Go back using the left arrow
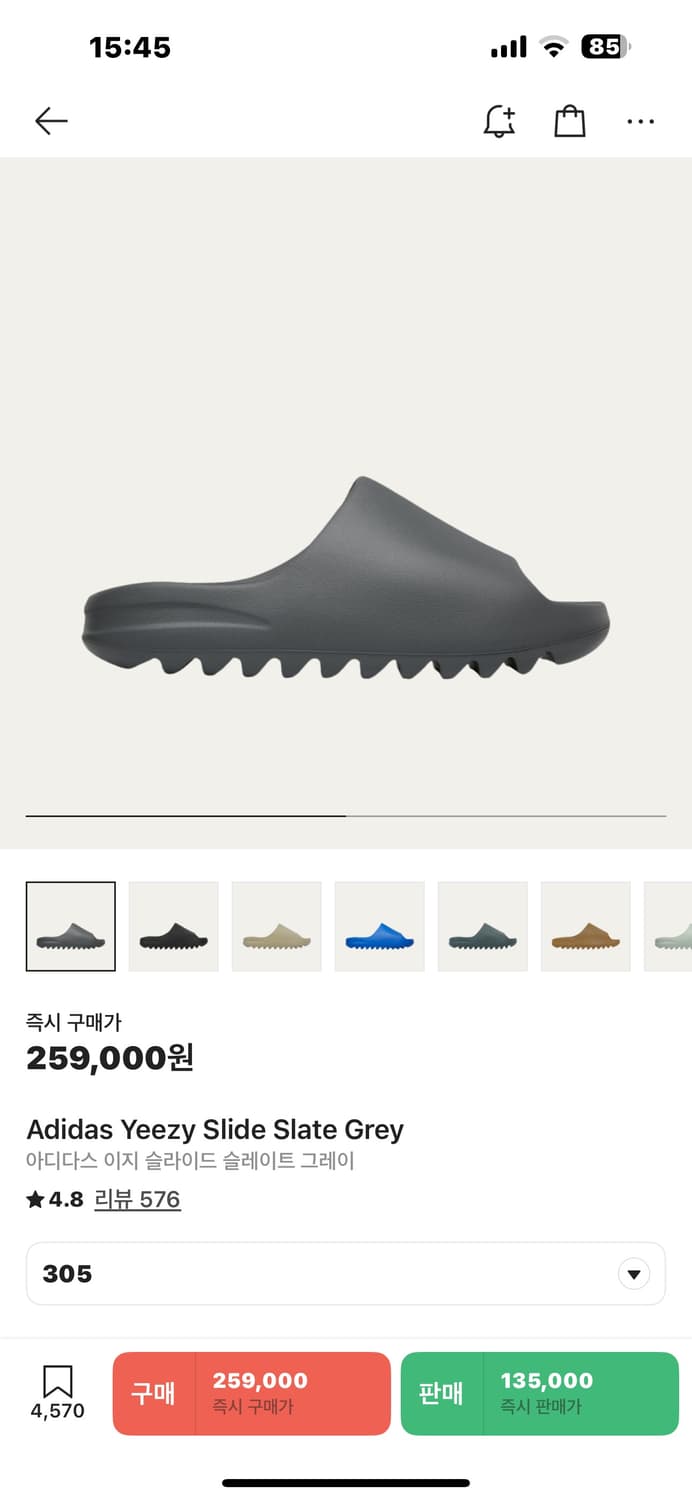 [51, 122]
